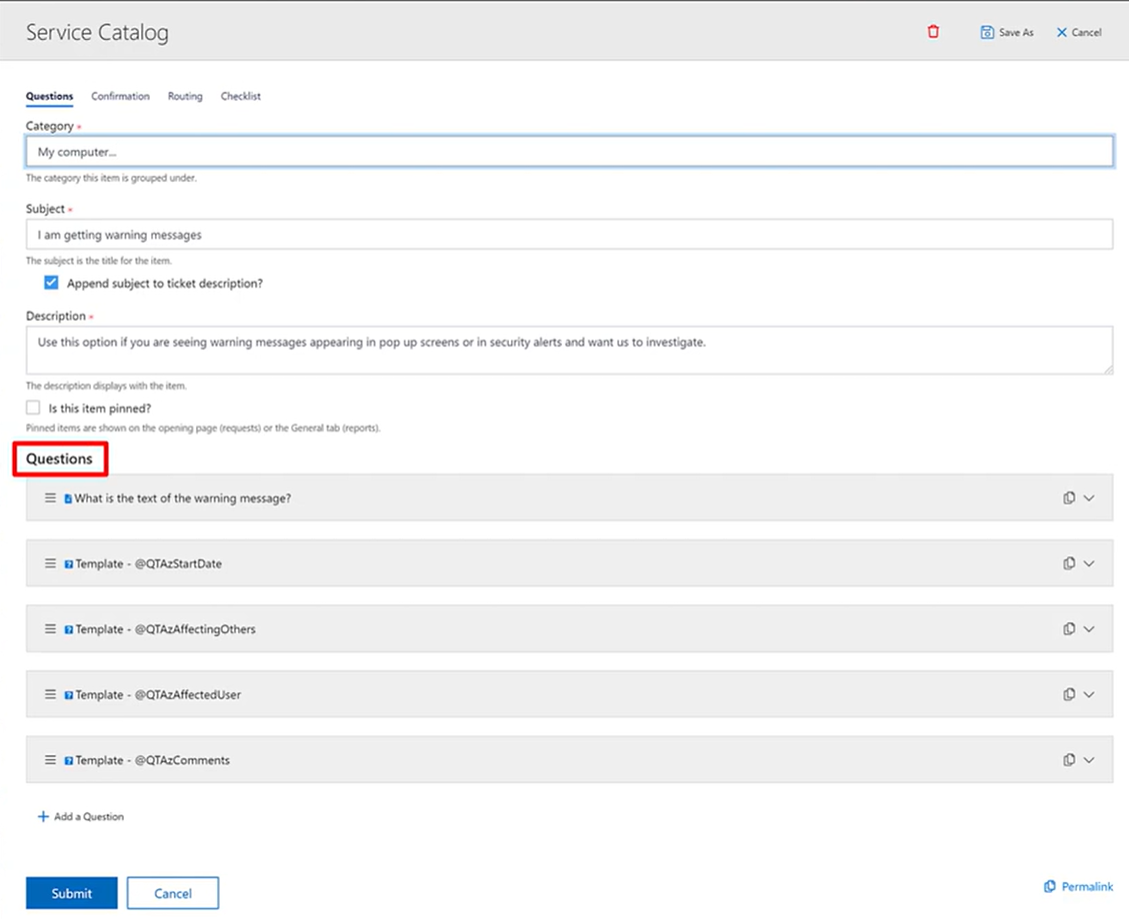Click the Save As disk icon
The height and width of the screenshot is (919, 1129).
click(x=987, y=32)
